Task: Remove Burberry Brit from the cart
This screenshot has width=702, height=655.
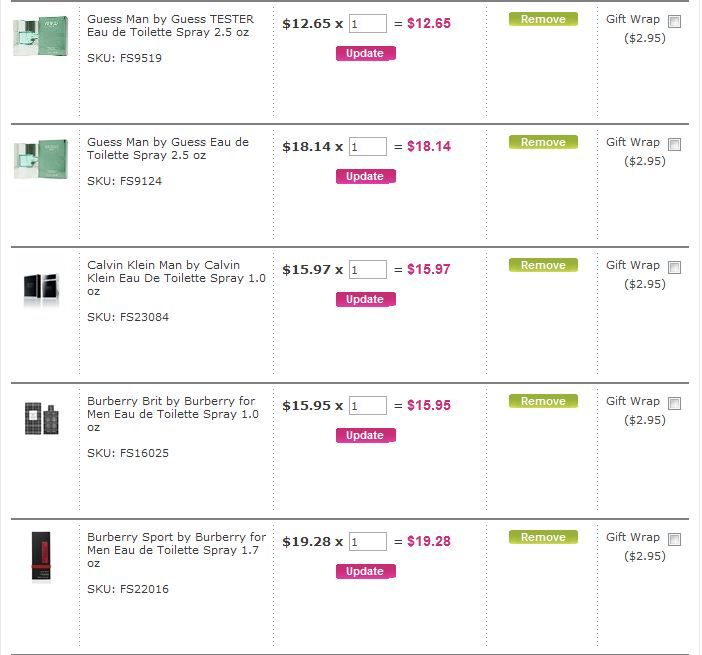Action: (543, 401)
